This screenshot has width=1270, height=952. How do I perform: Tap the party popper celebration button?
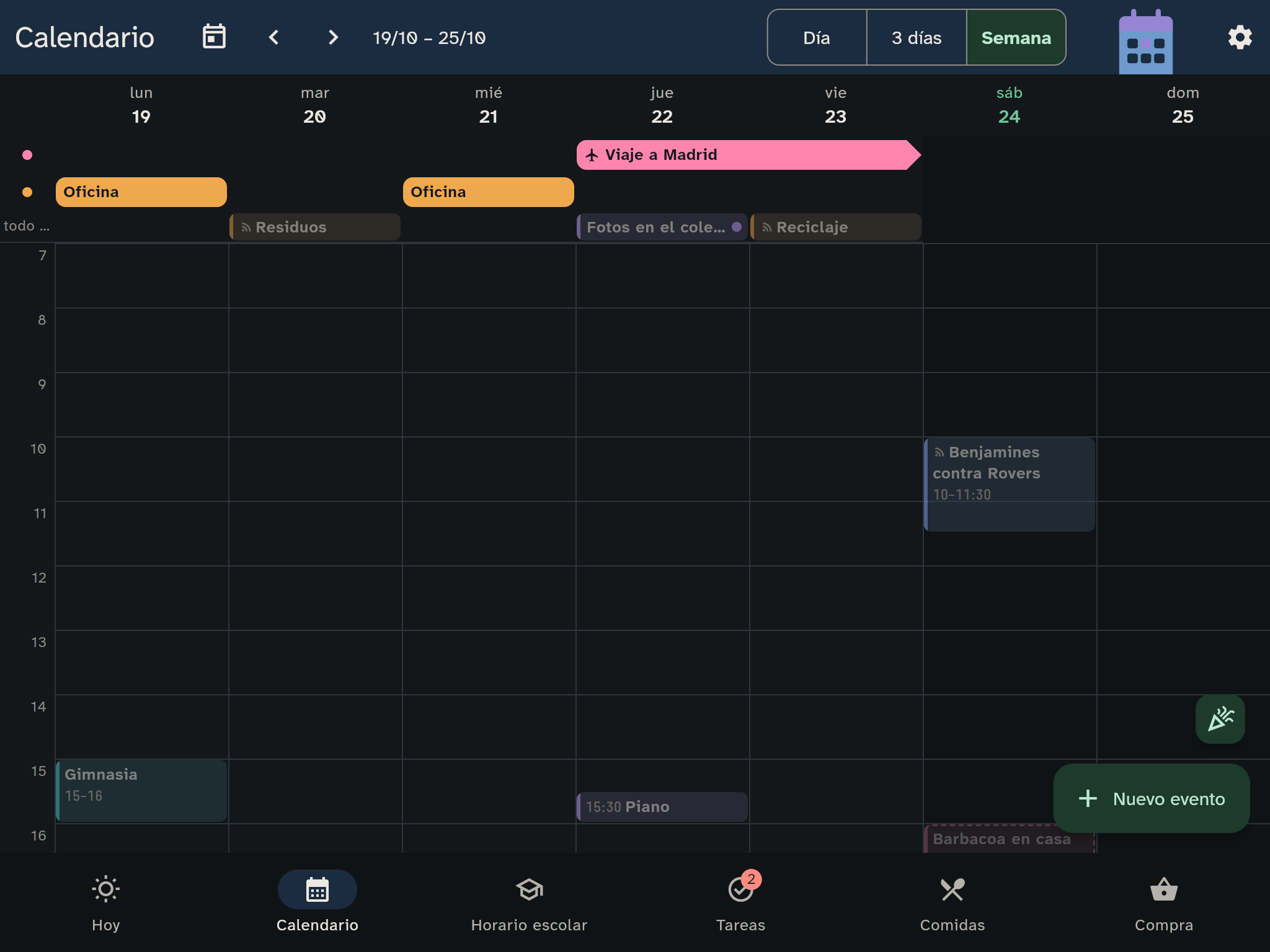pos(1220,719)
